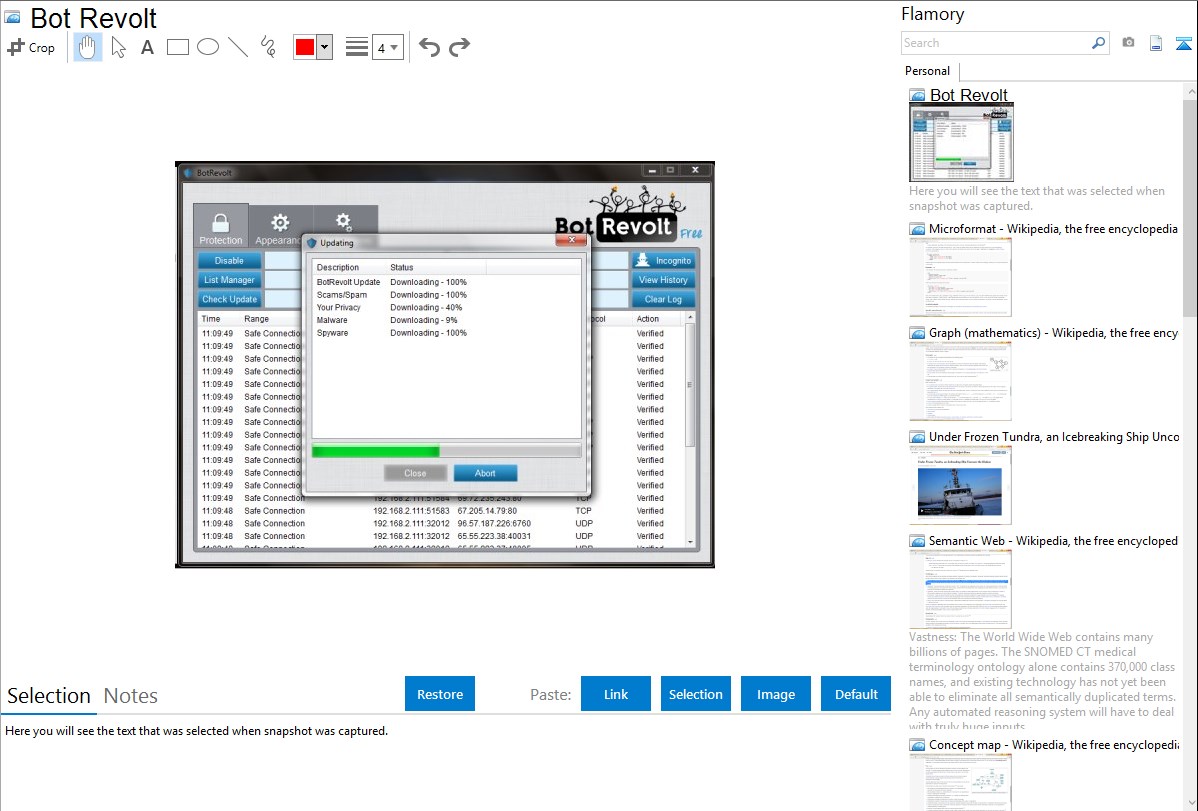Open the color picker dropdown arrow
Viewport: 1198px width, 811px height.
(324, 47)
